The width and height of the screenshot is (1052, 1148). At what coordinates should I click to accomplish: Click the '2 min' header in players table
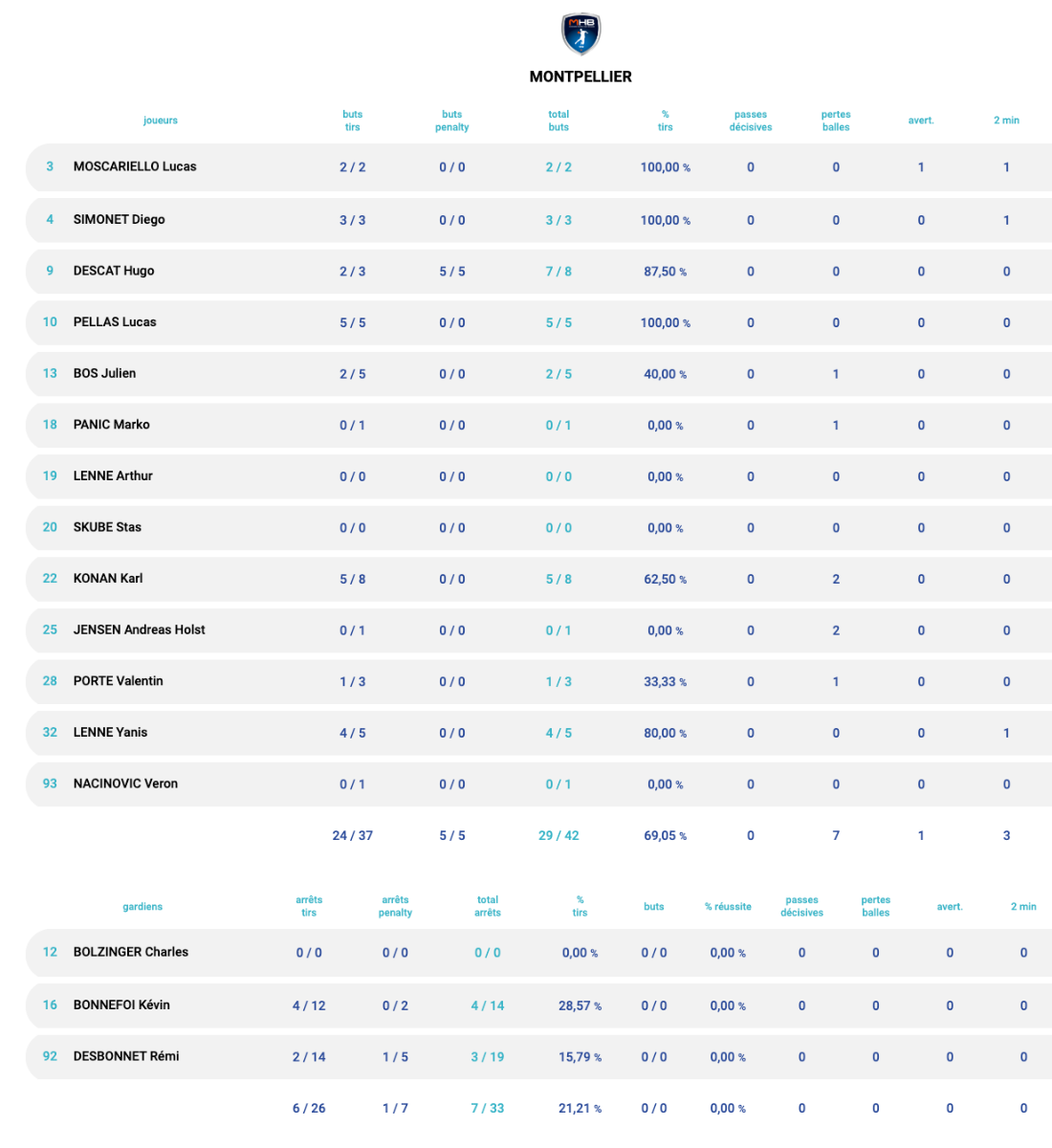[x=1006, y=121]
